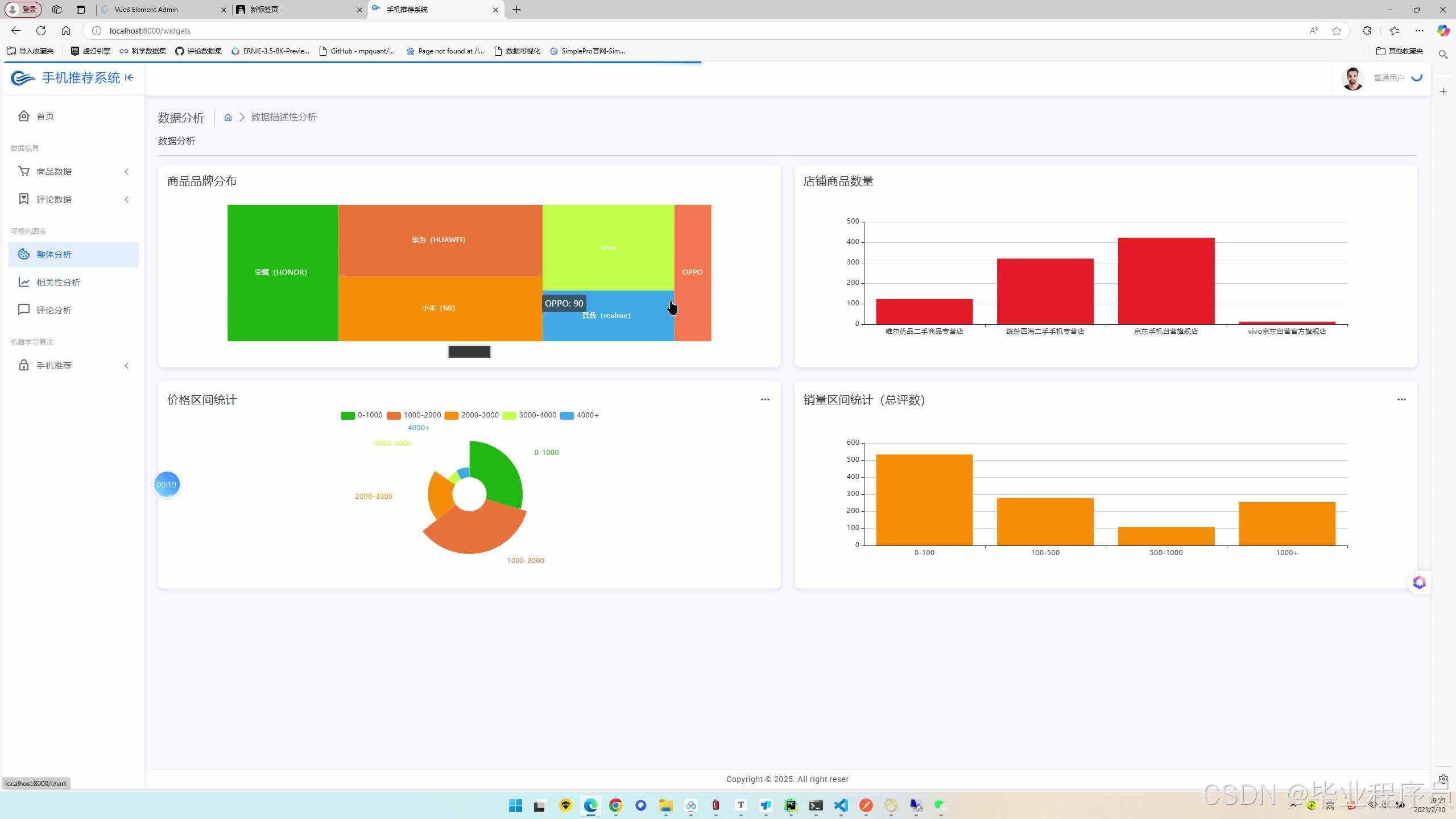Click the 京东手机自营旗舰店 red bar
The height and width of the screenshot is (819, 1456).
tap(1166, 281)
